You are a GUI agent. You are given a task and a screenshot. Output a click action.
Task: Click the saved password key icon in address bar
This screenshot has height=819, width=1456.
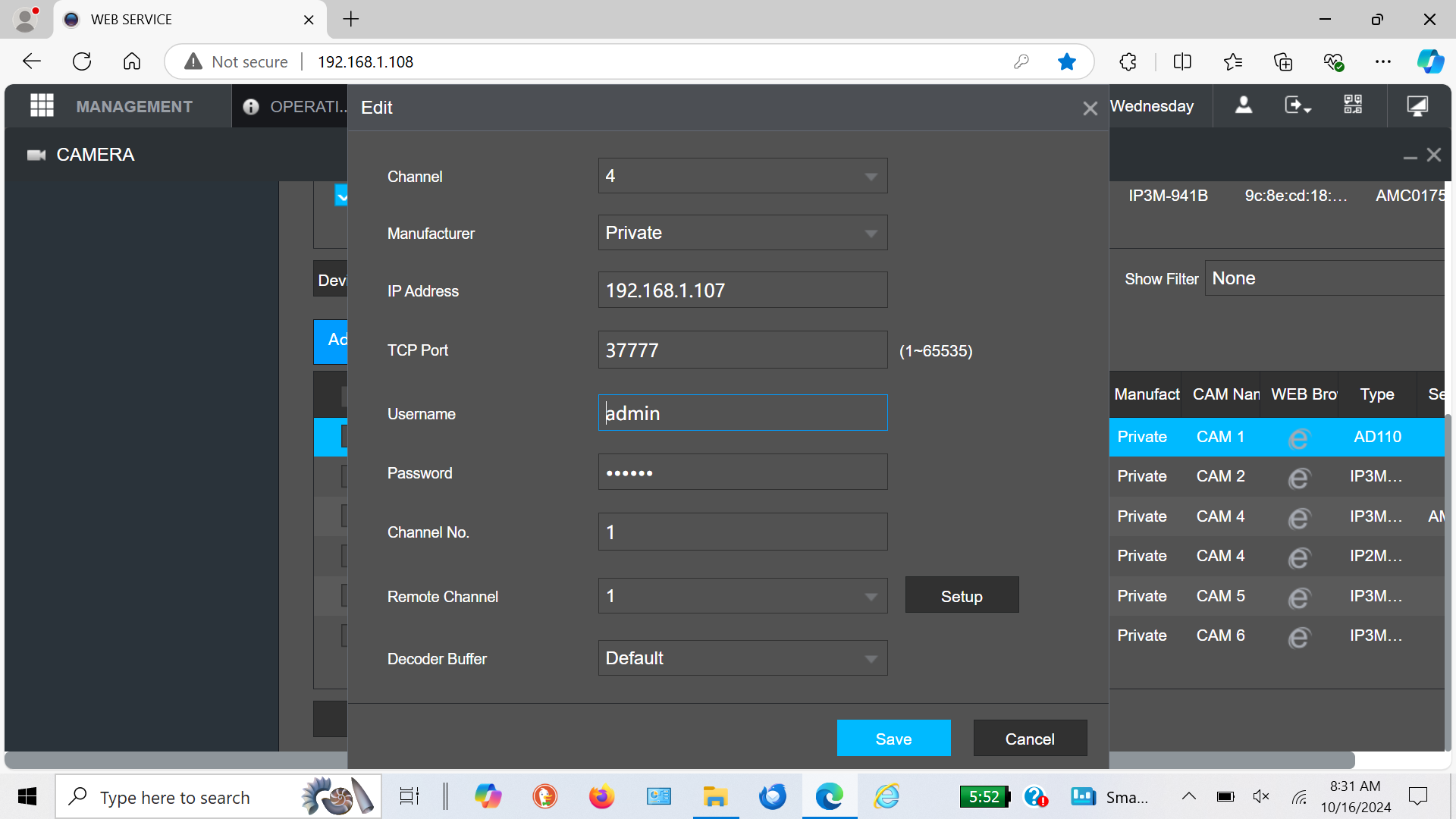click(x=1021, y=61)
